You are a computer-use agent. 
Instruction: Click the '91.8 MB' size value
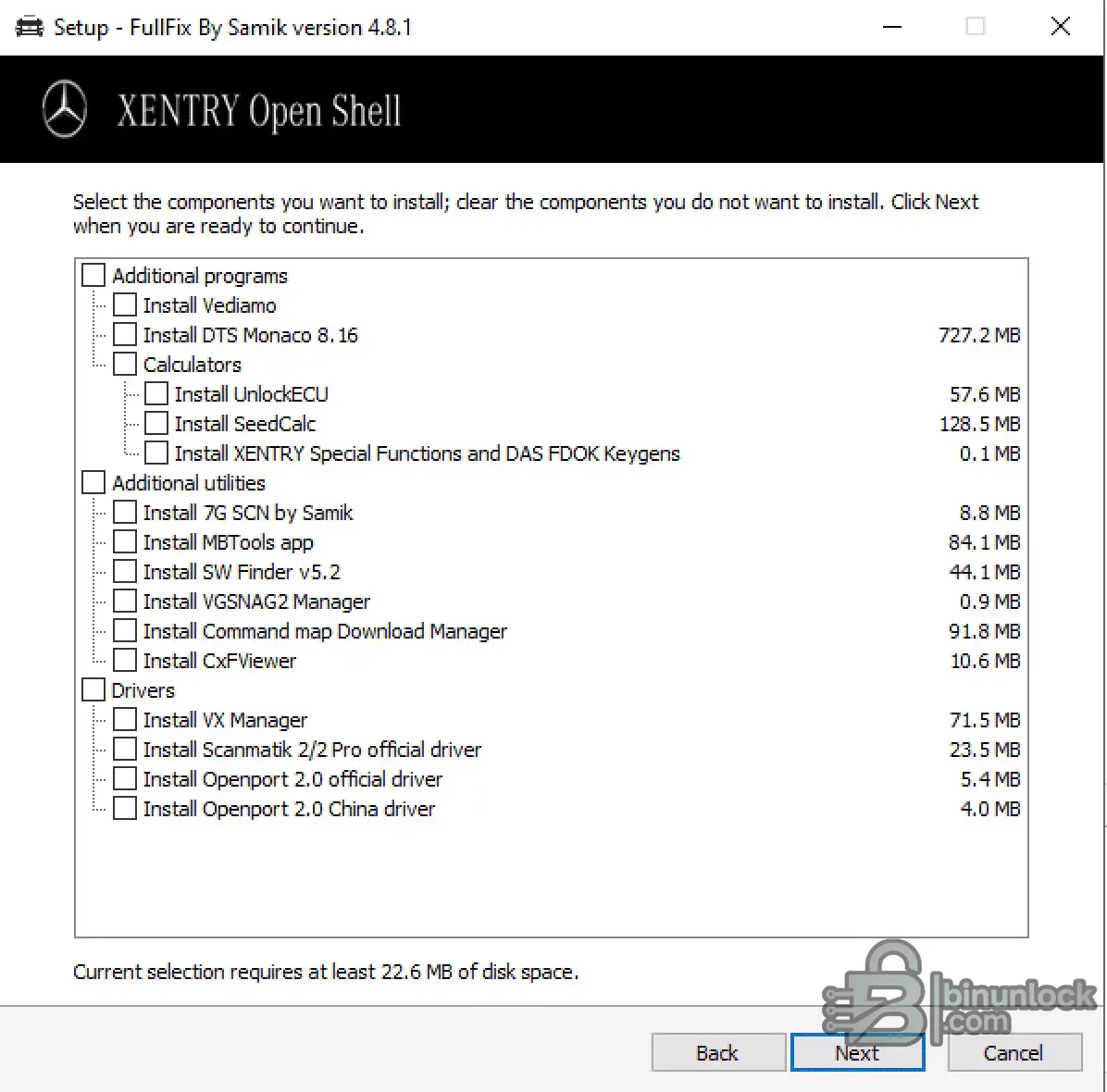(985, 632)
